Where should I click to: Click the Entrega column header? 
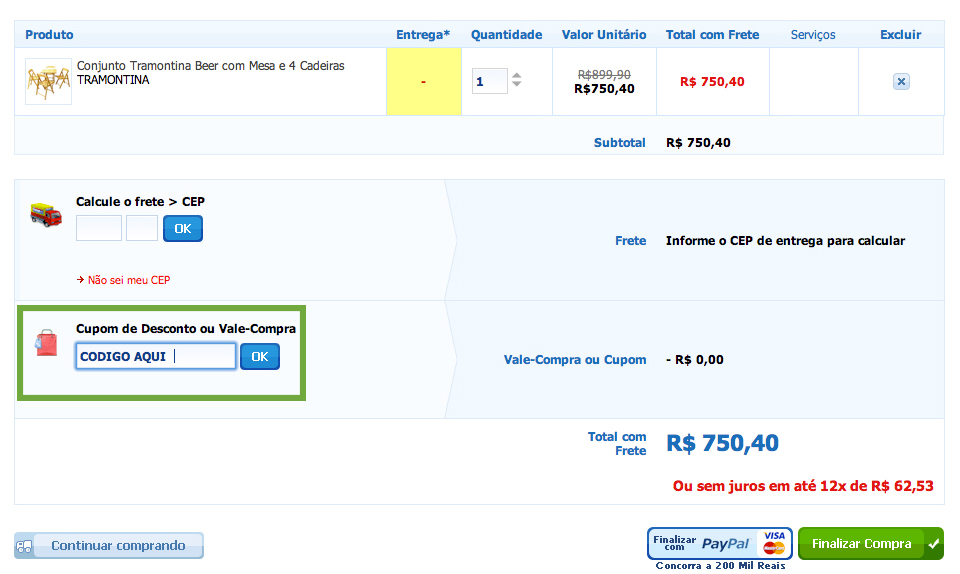423,35
